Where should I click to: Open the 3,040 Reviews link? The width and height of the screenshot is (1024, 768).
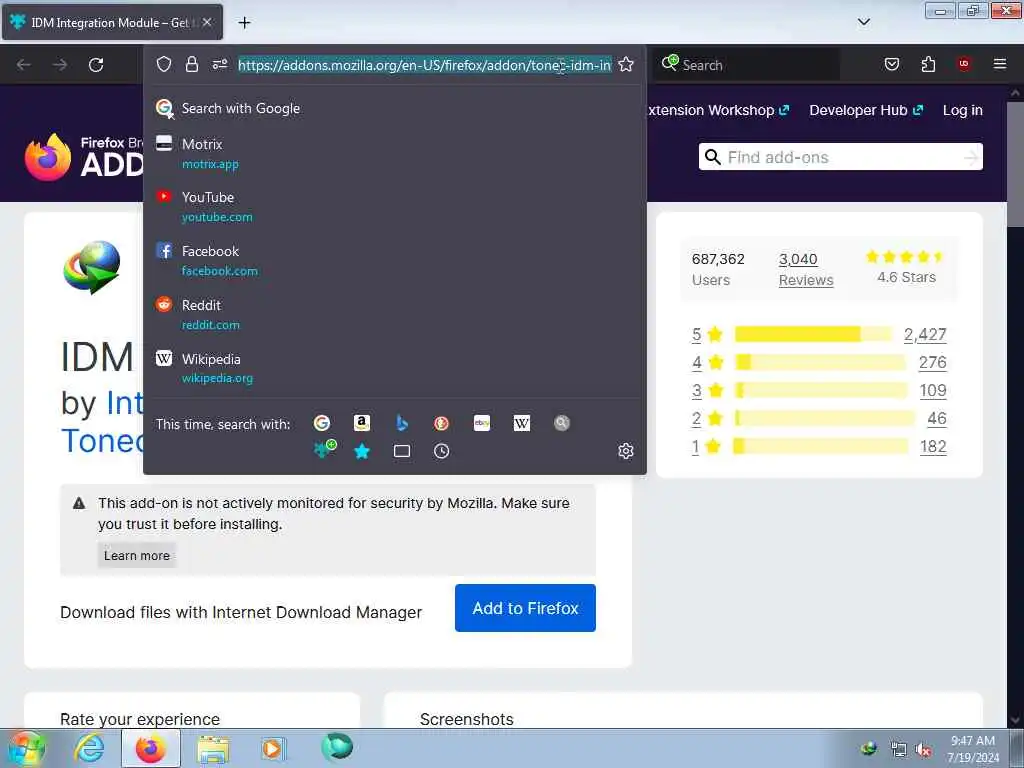click(806, 269)
